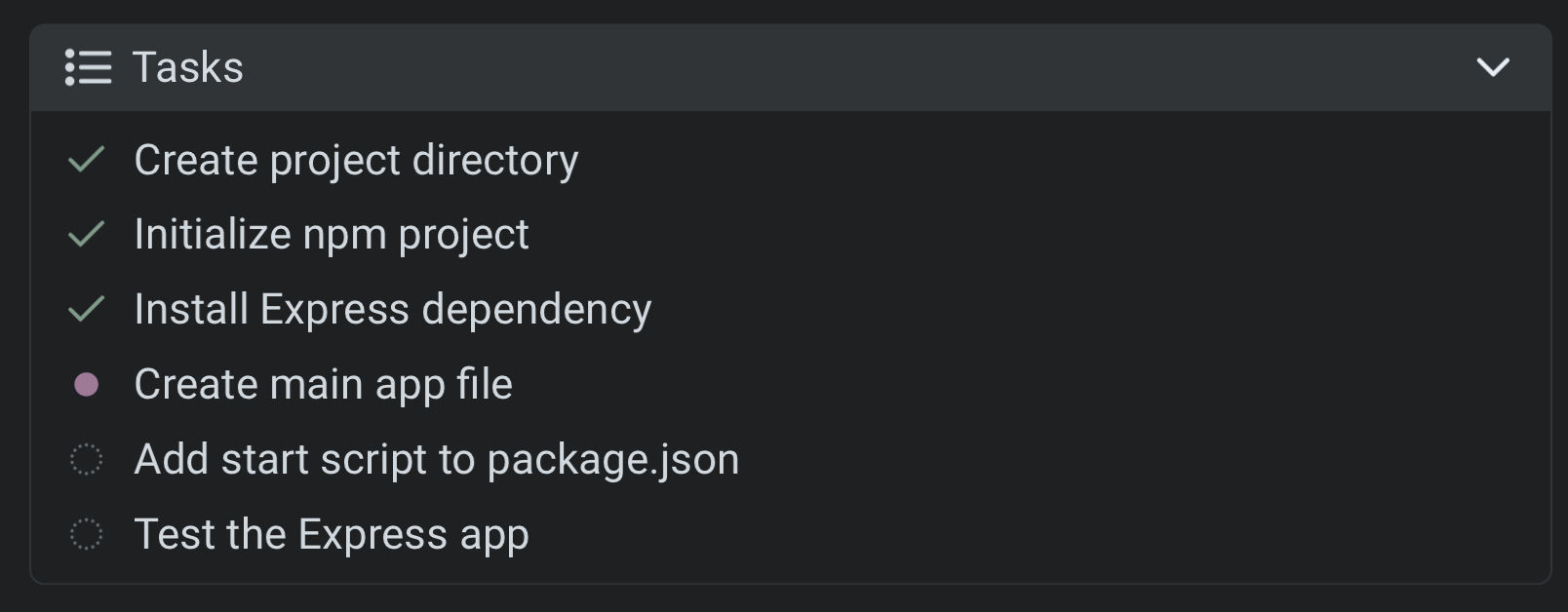
Task: Click the Tasks header title text
Action: (187, 68)
